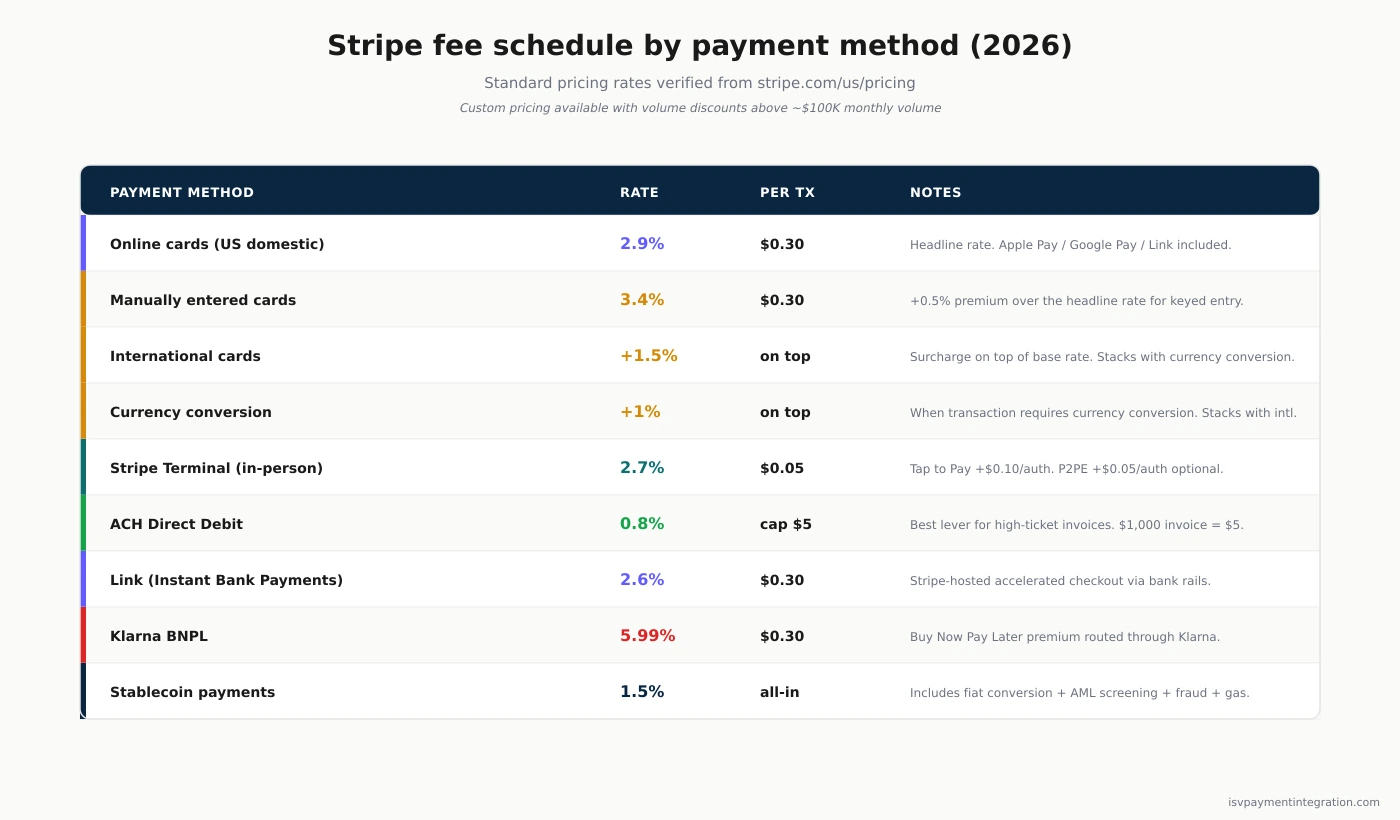Select 'Stripe Terminal (in-person)' row label
Viewport: 1400px width, 820px height.
[216, 468]
